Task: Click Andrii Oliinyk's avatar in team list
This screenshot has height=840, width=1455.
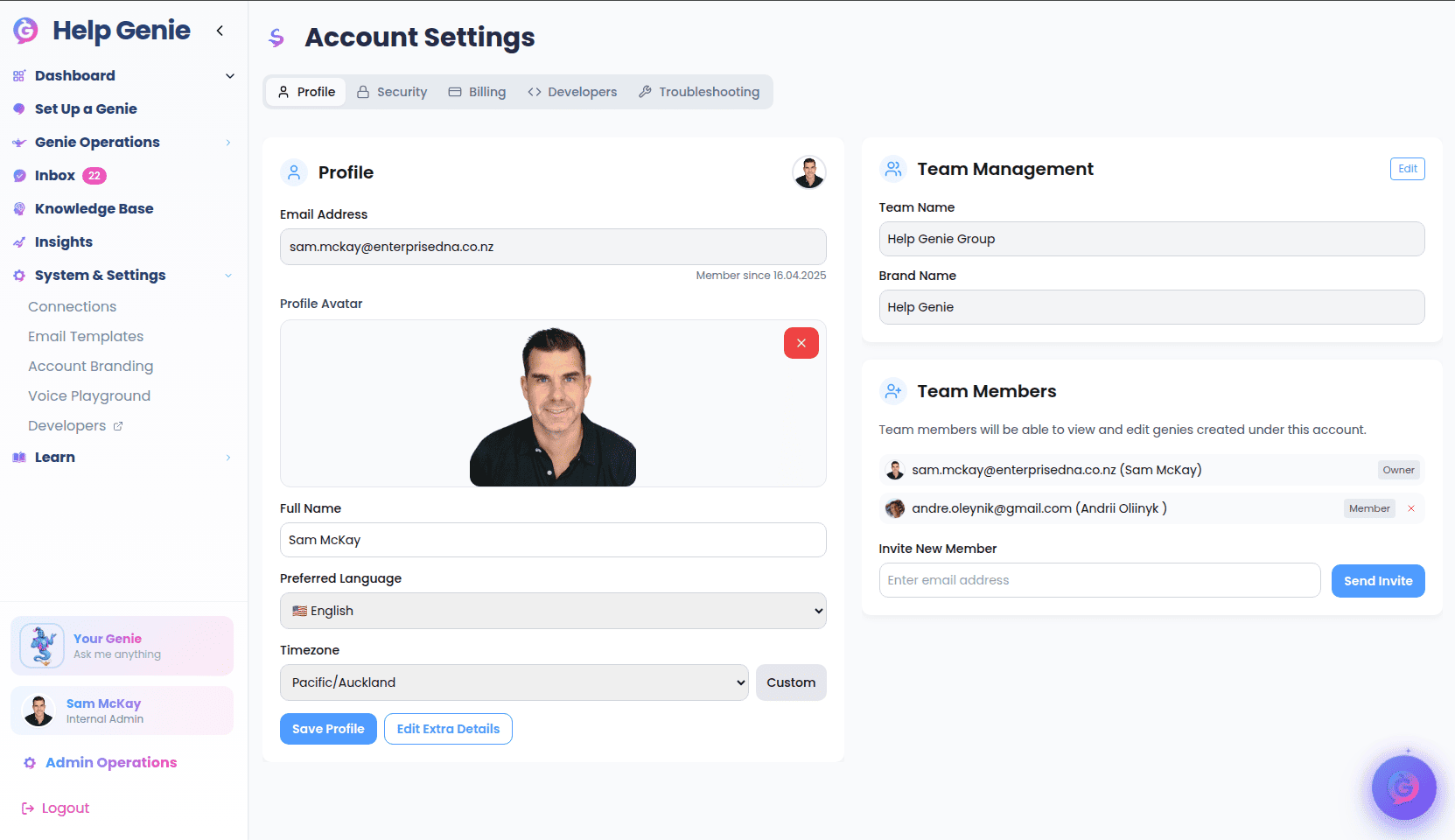Action: tap(895, 508)
